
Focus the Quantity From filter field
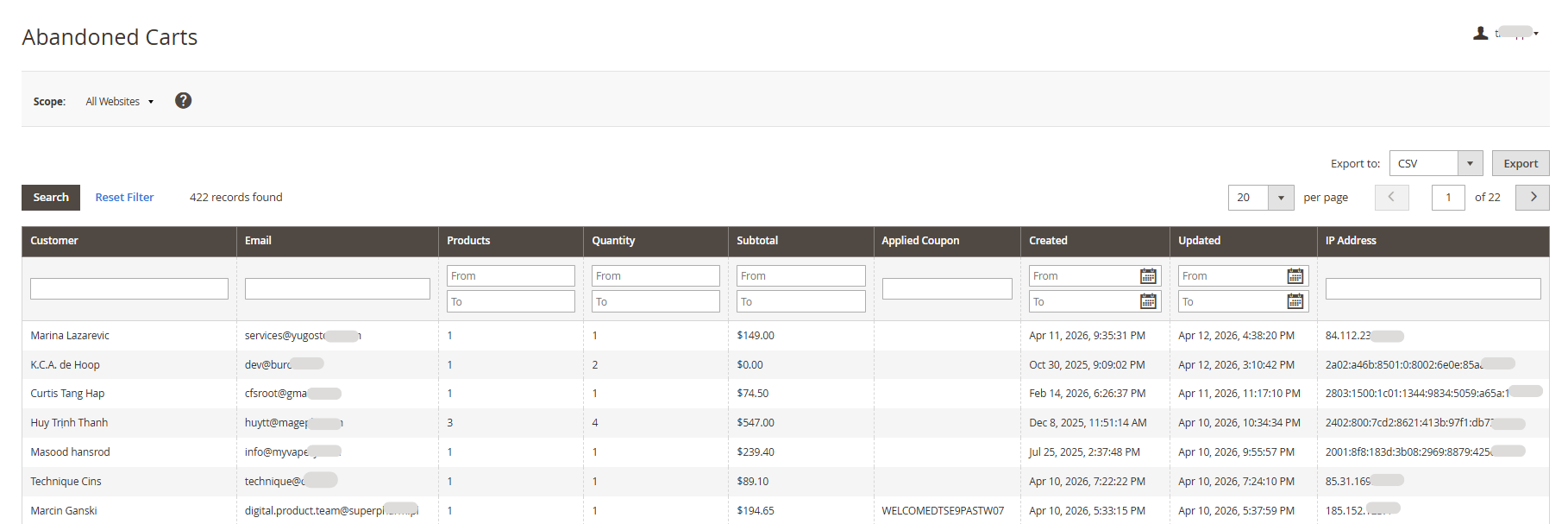pyautogui.click(x=655, y=276)
